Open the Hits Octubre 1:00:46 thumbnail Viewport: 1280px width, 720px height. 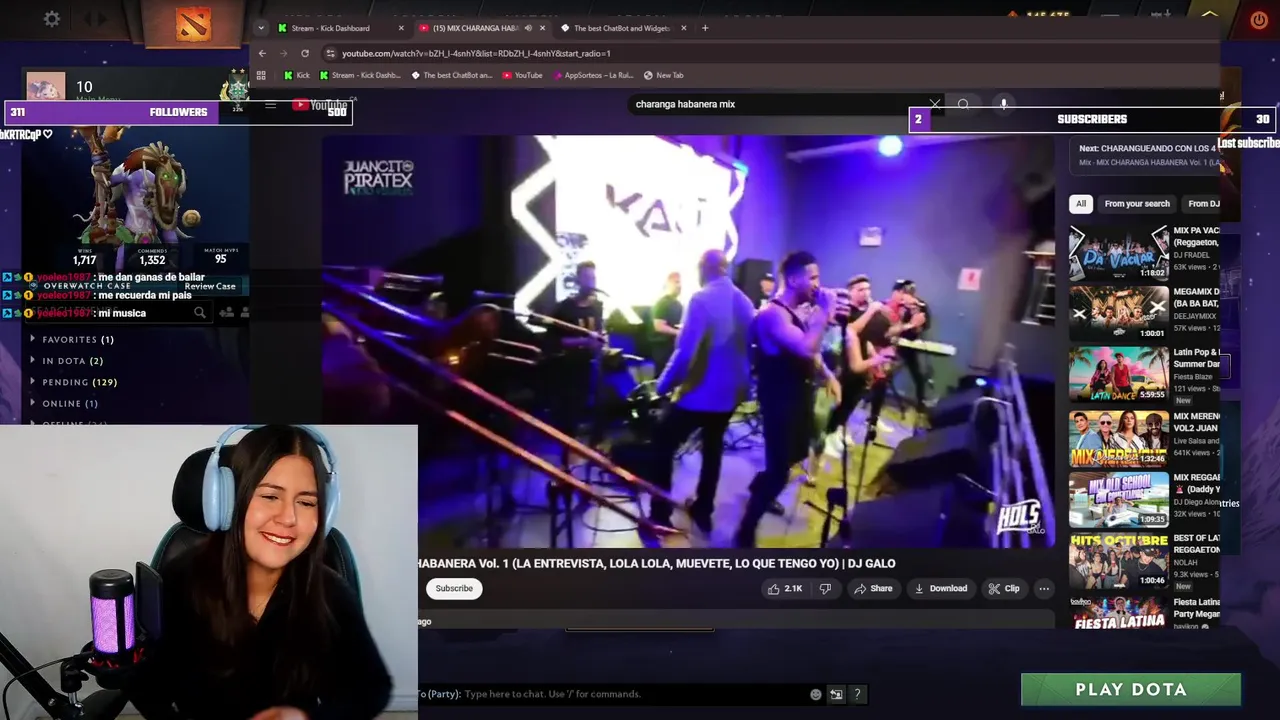tap(1118, 561)
